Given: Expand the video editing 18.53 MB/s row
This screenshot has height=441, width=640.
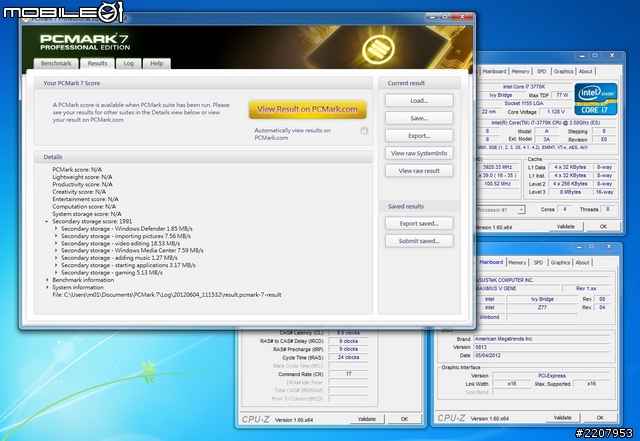Looking at the screenshot, I should [x=56, y=243].
